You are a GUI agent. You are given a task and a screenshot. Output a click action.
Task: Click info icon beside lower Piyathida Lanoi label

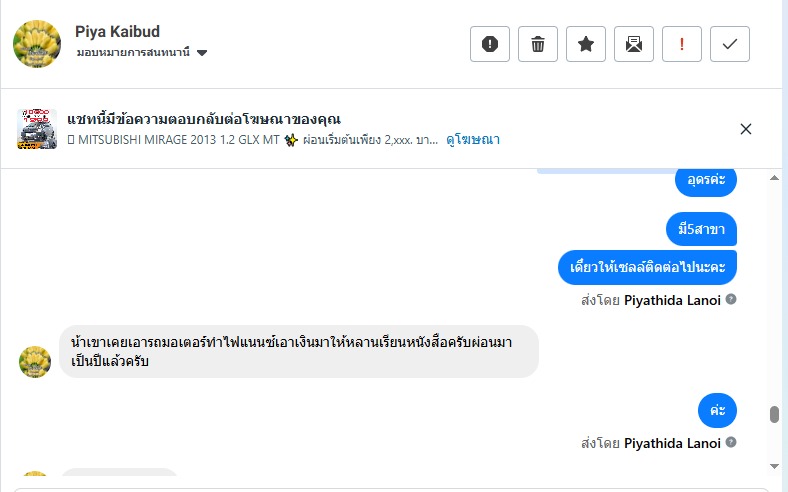(731, 442)
